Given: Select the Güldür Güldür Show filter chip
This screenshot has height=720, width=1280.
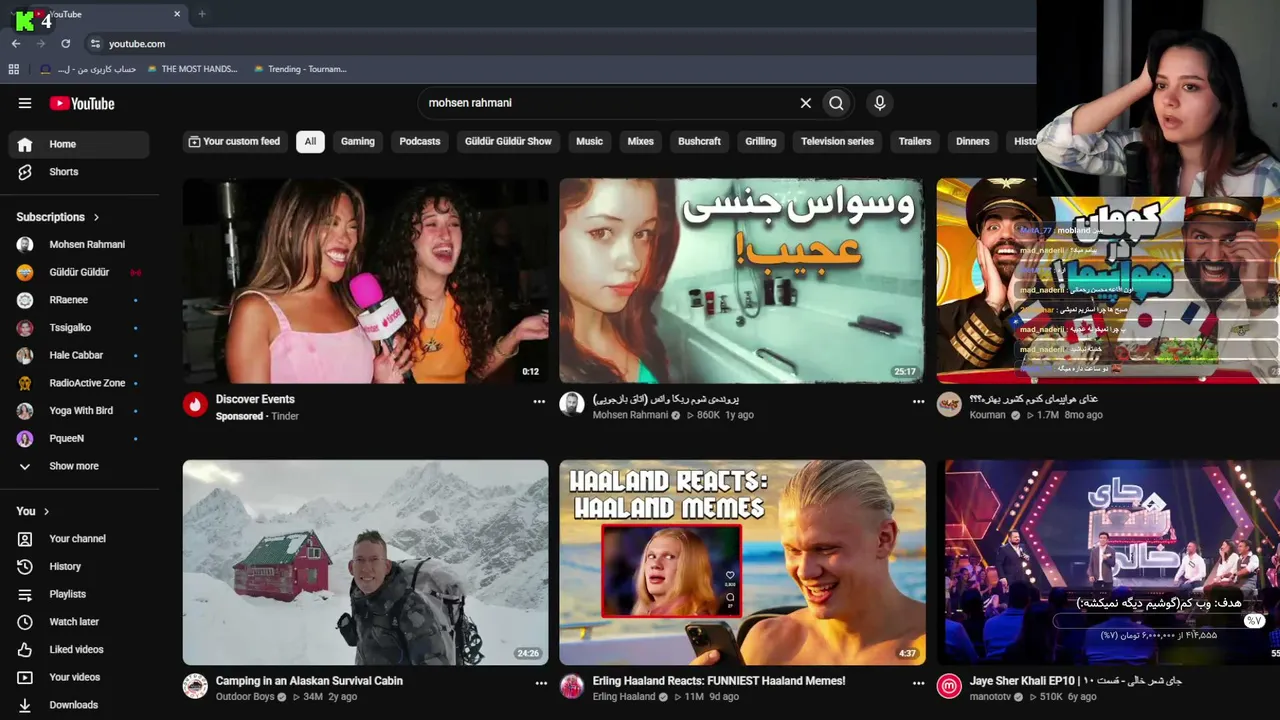Looking at the screenshot, I should point(508,141).
